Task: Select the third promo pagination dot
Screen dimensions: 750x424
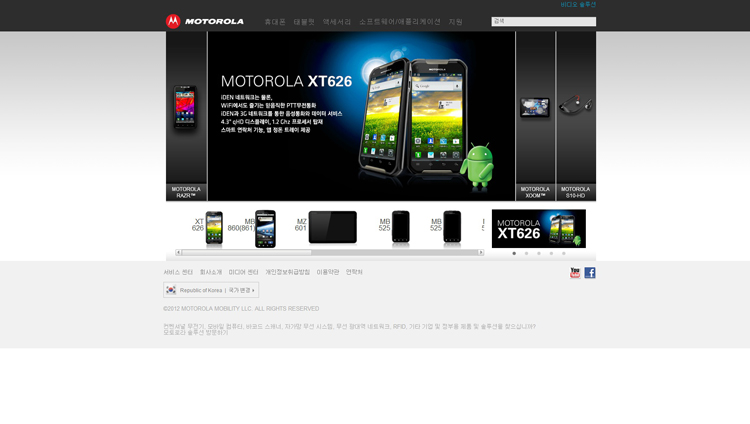Action: [539, 254]
